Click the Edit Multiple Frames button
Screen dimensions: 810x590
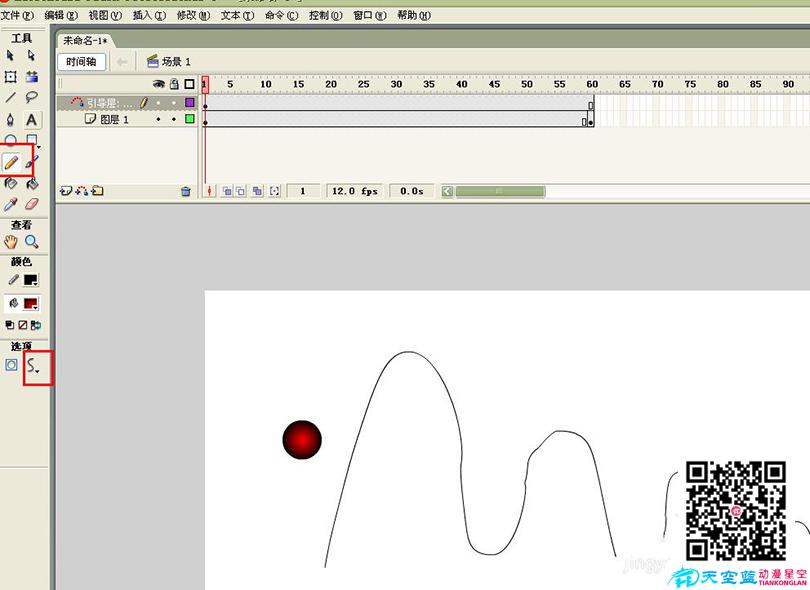[257, 191]
